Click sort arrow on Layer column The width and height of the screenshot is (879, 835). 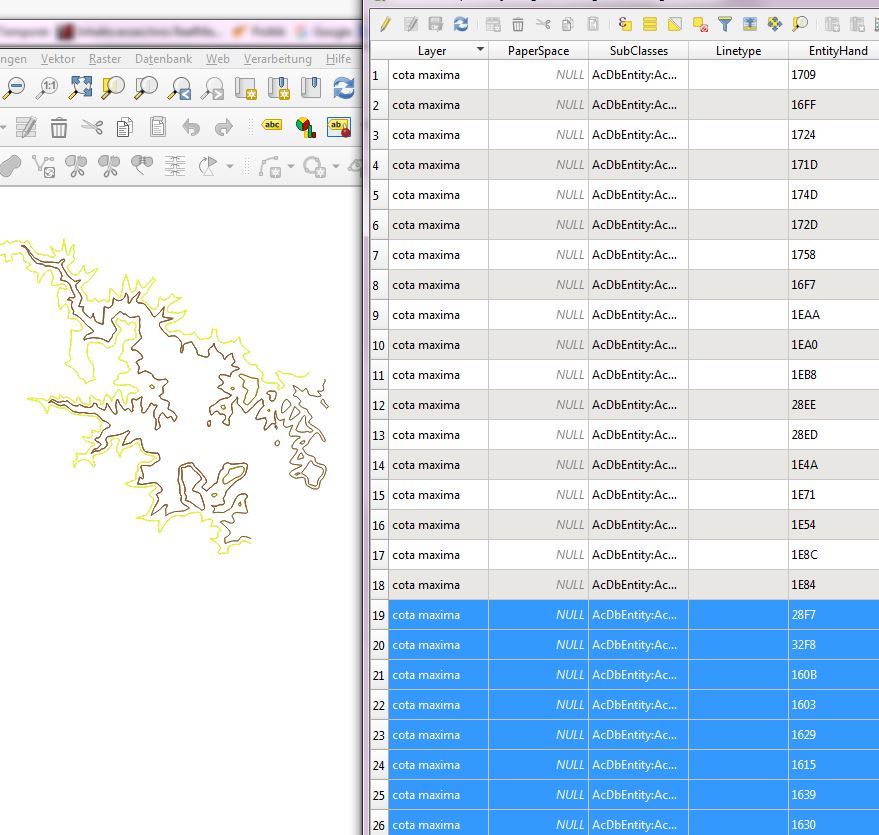(x=480, y=50)
